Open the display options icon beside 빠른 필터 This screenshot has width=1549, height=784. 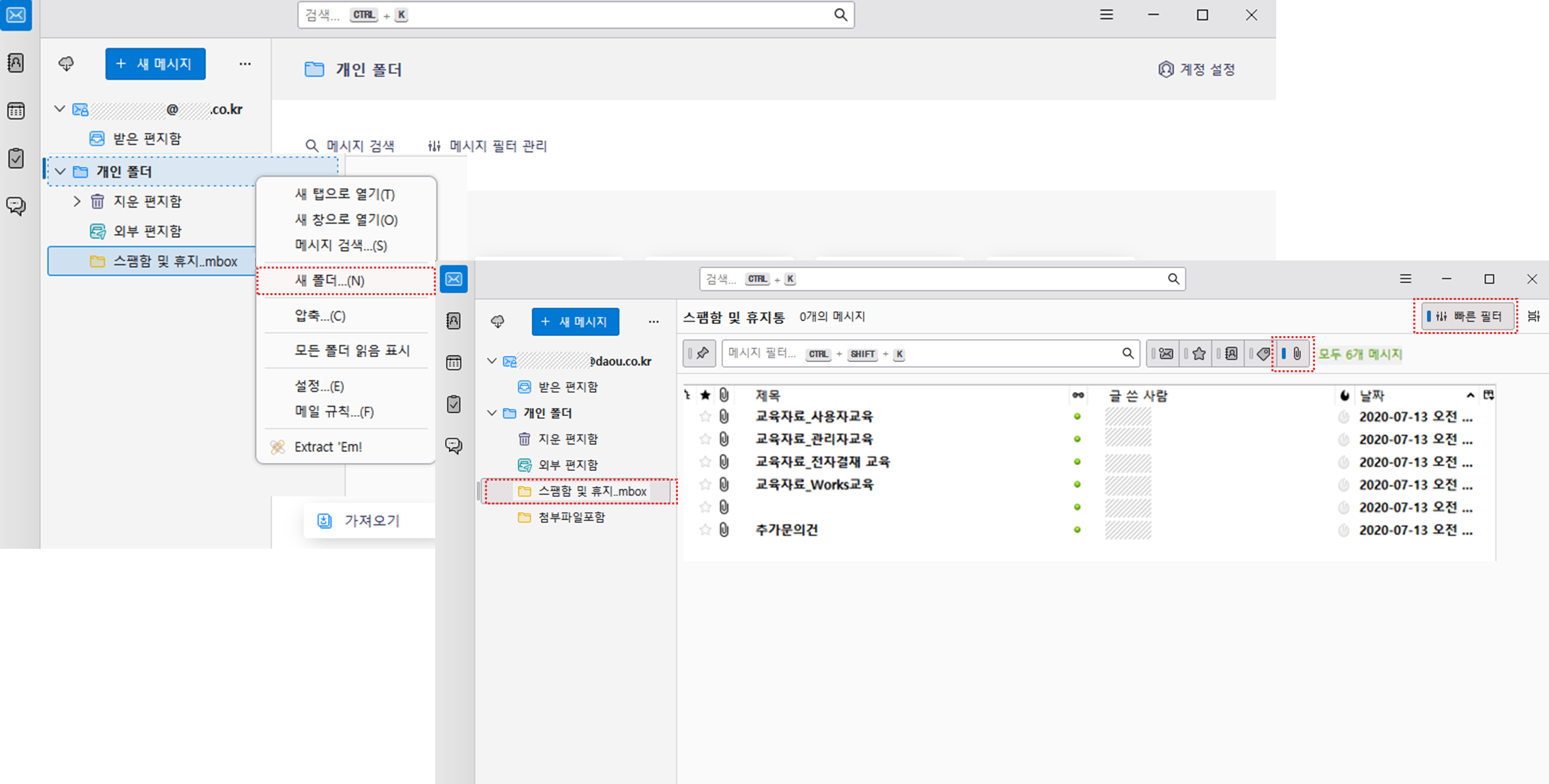point(1533,316)
